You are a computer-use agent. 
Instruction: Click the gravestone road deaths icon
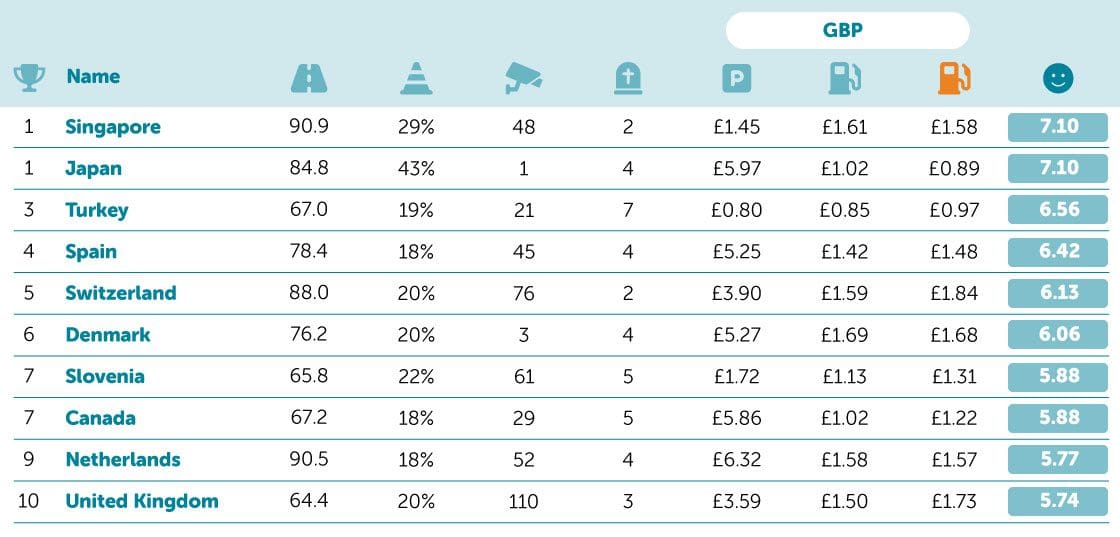pyautogui.click(x=628, y=78)
